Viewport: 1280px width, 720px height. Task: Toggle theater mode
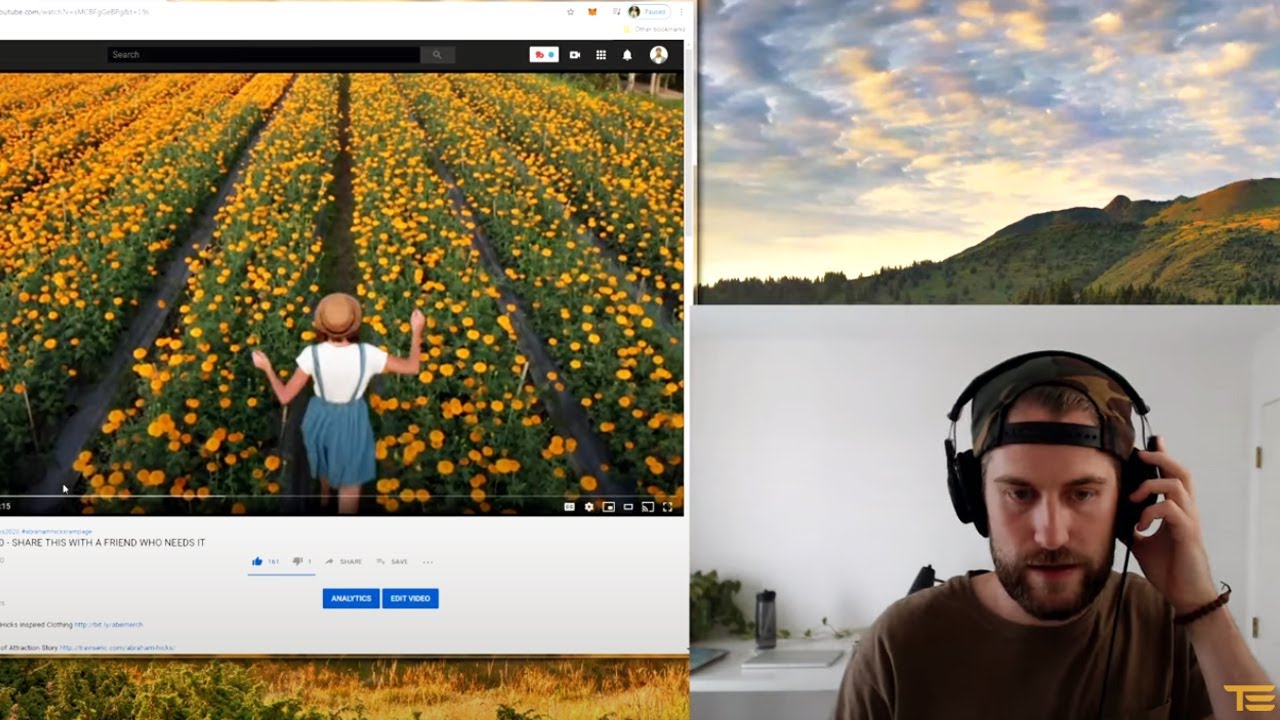point(628,507)
